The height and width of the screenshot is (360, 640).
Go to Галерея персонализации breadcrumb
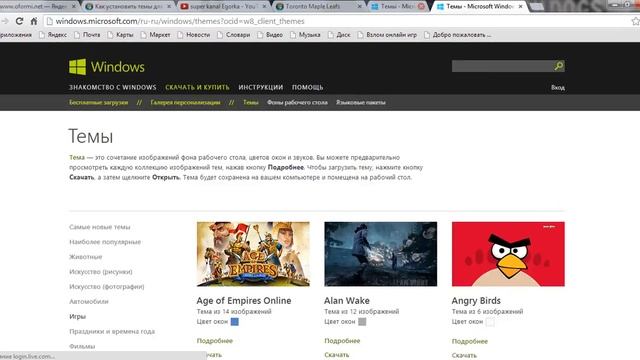pyautogui.click(x=185, y=102)
